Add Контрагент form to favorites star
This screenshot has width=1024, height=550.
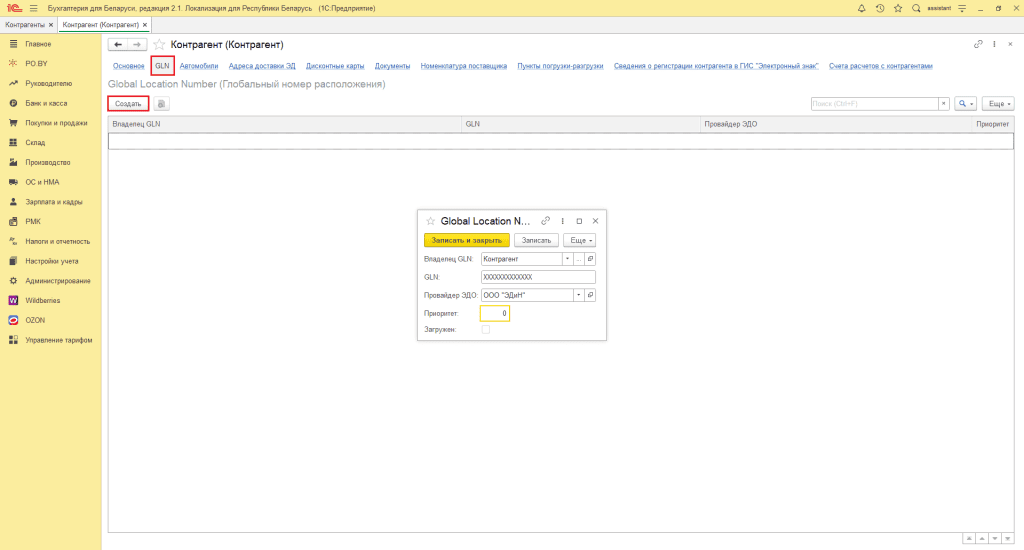coord(159,45)
